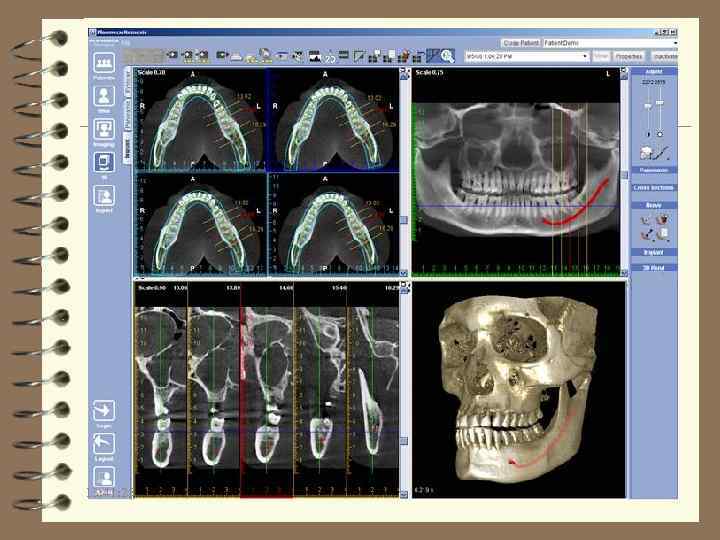Open the PatientDemo patient dropdown
This screenshot has height=540, width=720.
pos(610,43)
